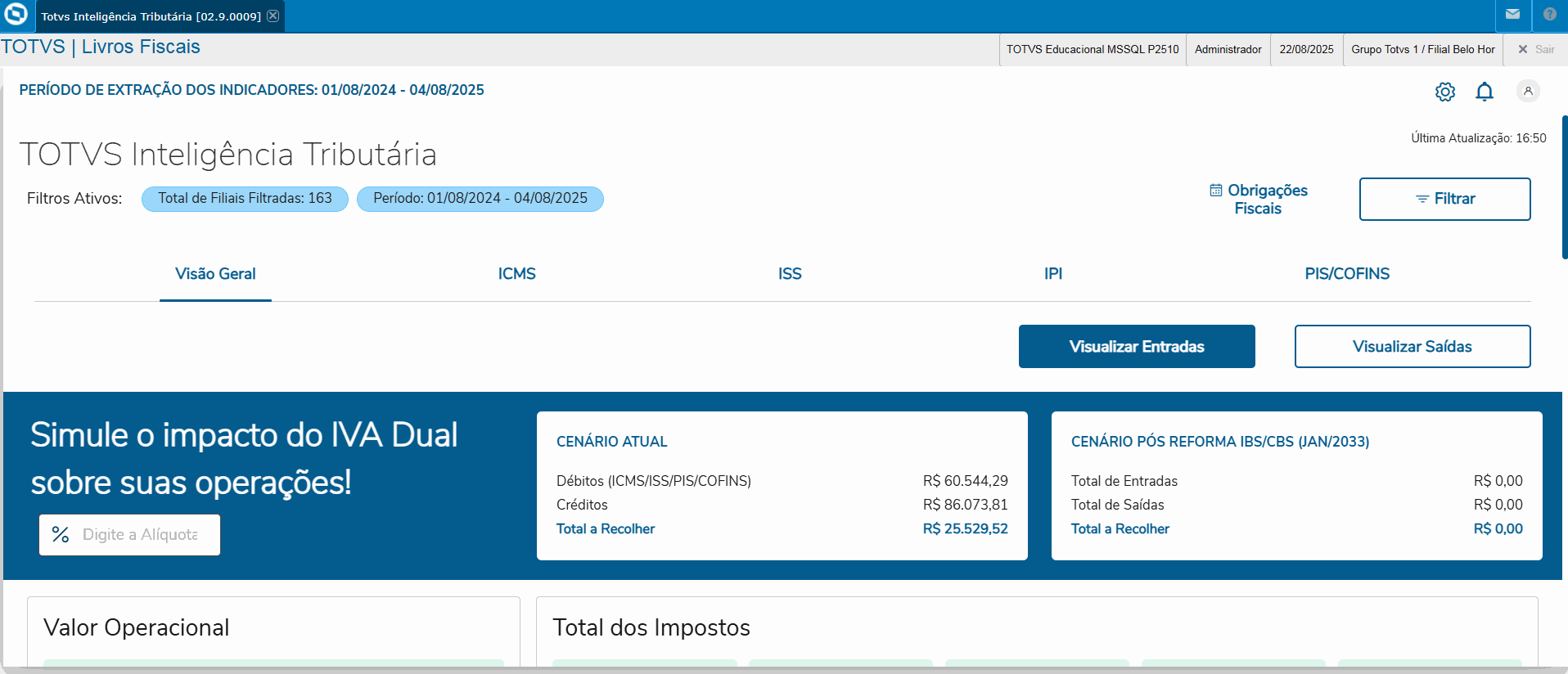Switch to the Visão Geral tab
This screenshot has height=674, width=1568.
pyautogui.click(x=215, y=274)
